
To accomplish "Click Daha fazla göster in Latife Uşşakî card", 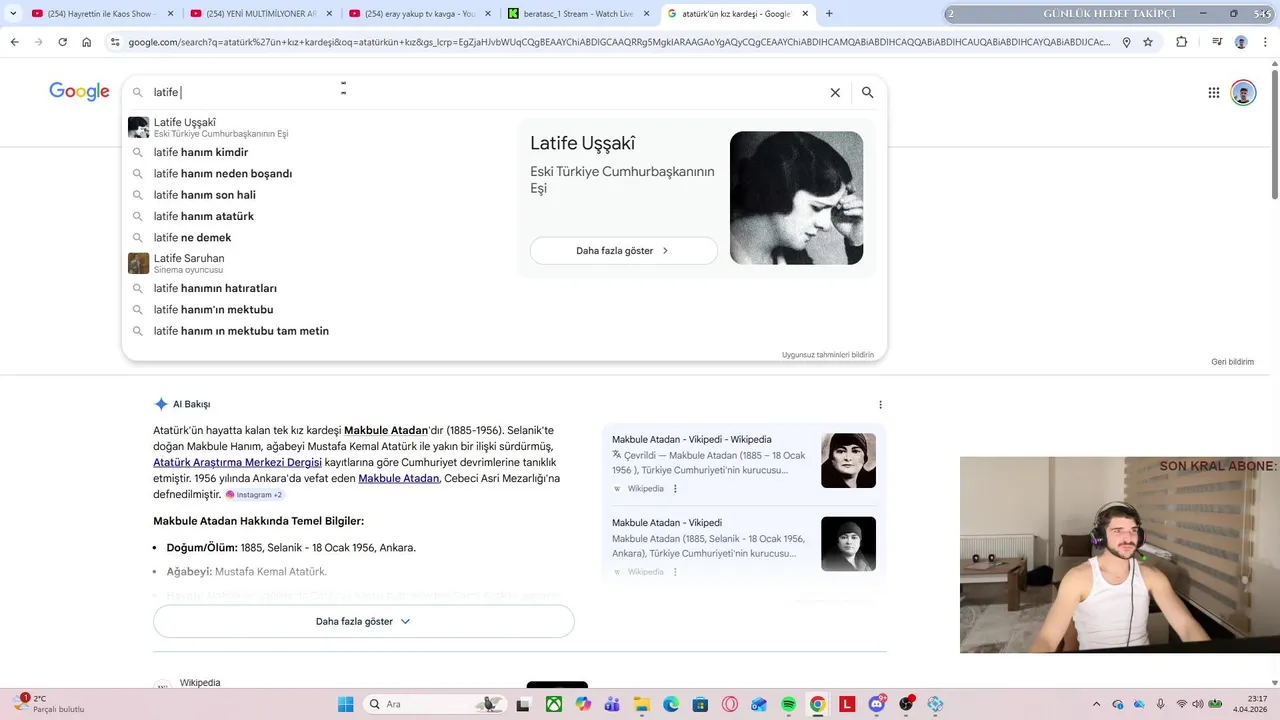I will (x=624, y=250).
